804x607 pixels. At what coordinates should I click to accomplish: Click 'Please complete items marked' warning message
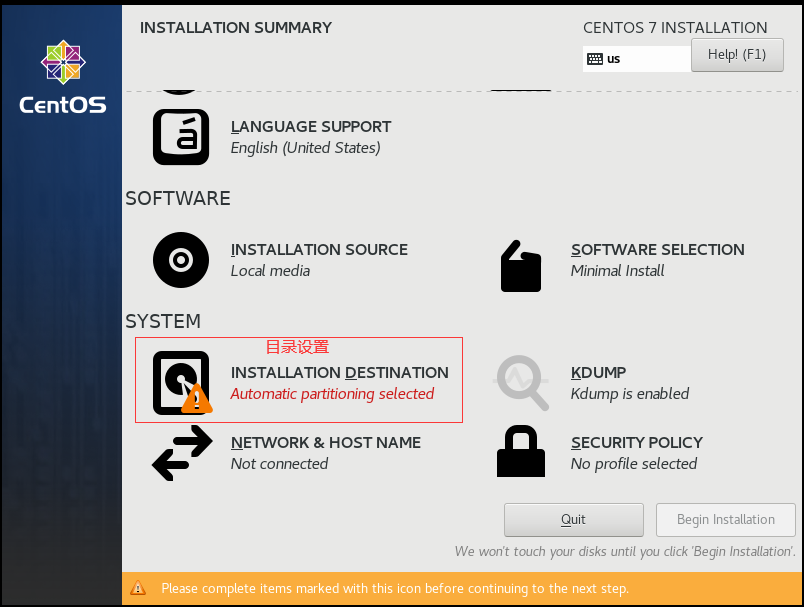pyautogui.click(x=395, y=588)
